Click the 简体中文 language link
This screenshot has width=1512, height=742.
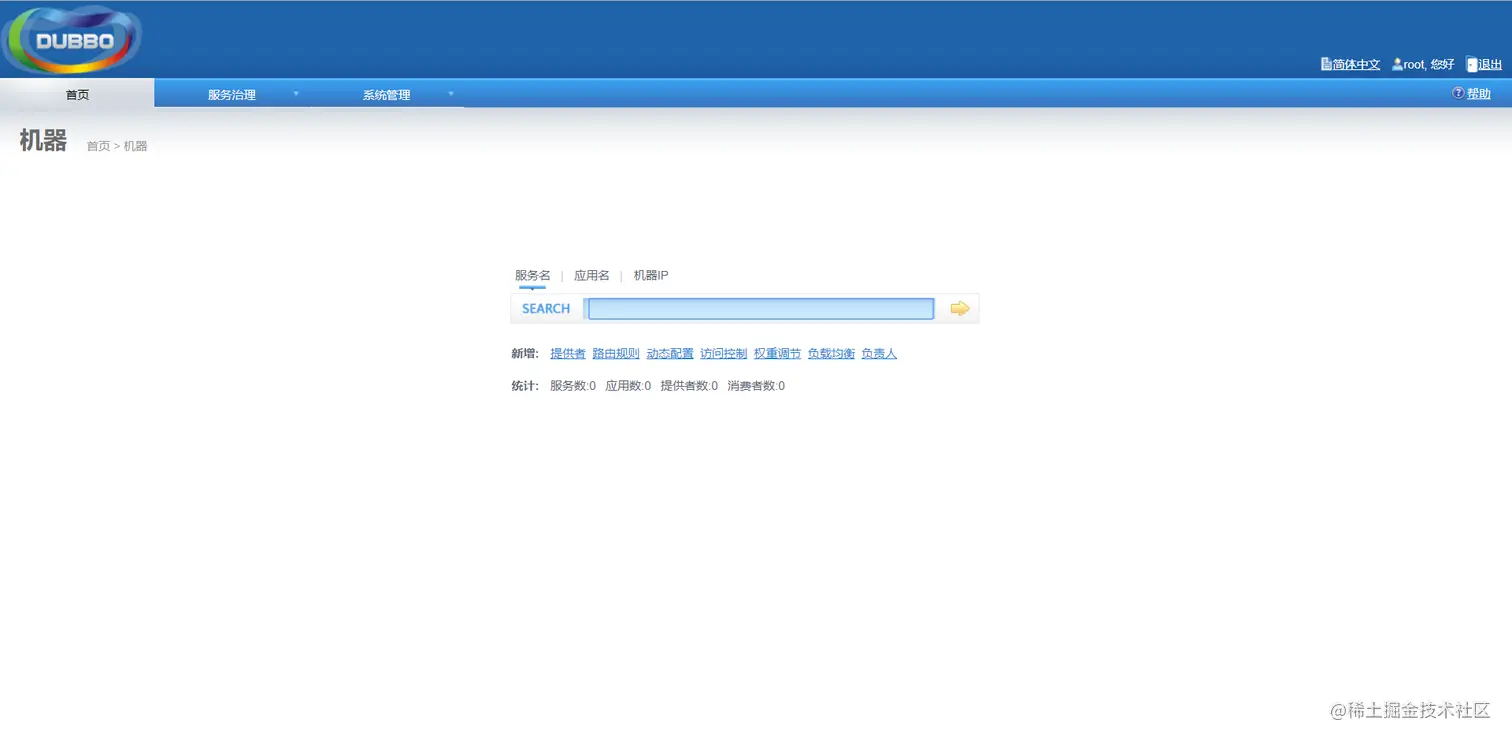click(1356, 64)
